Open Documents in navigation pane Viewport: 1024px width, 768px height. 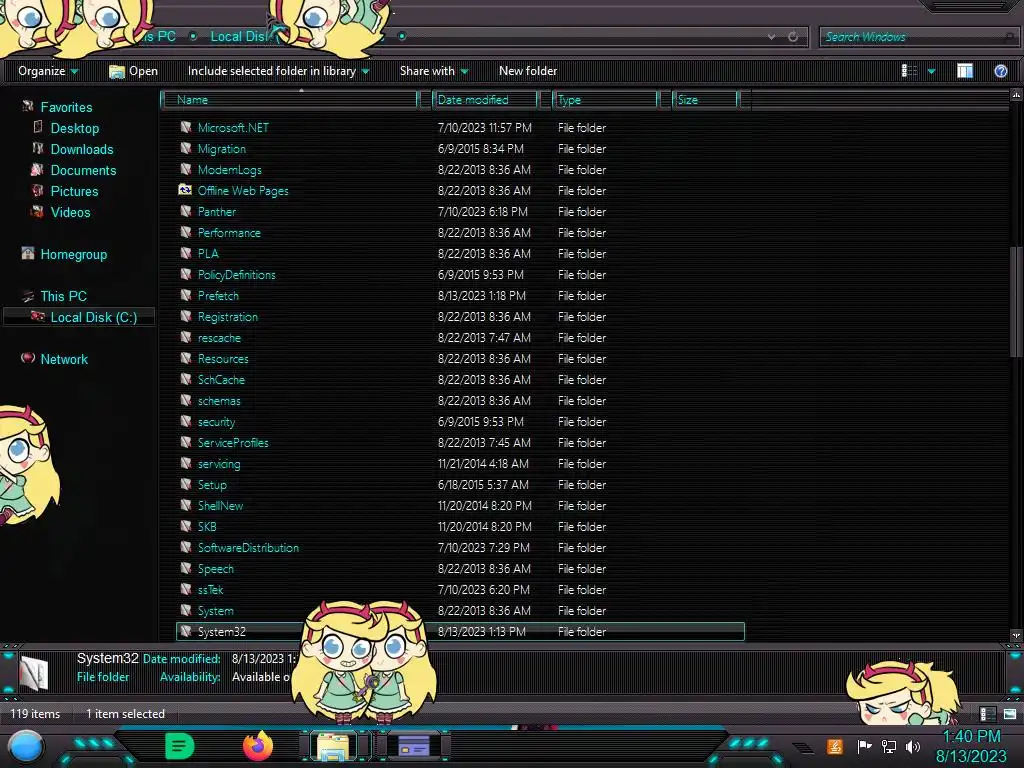(x=83, y=170)
